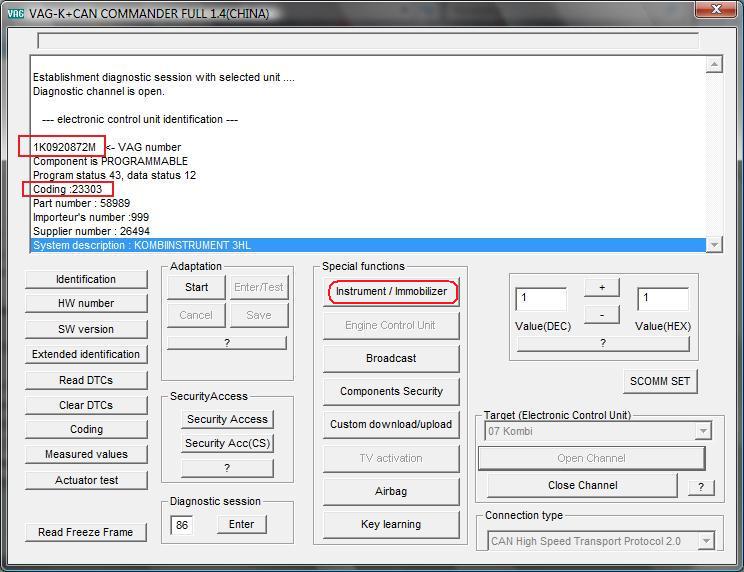Select 'Diagnostic channel is open.' line
This screenshot has width=744, height=572.
(x=99, y=92)
